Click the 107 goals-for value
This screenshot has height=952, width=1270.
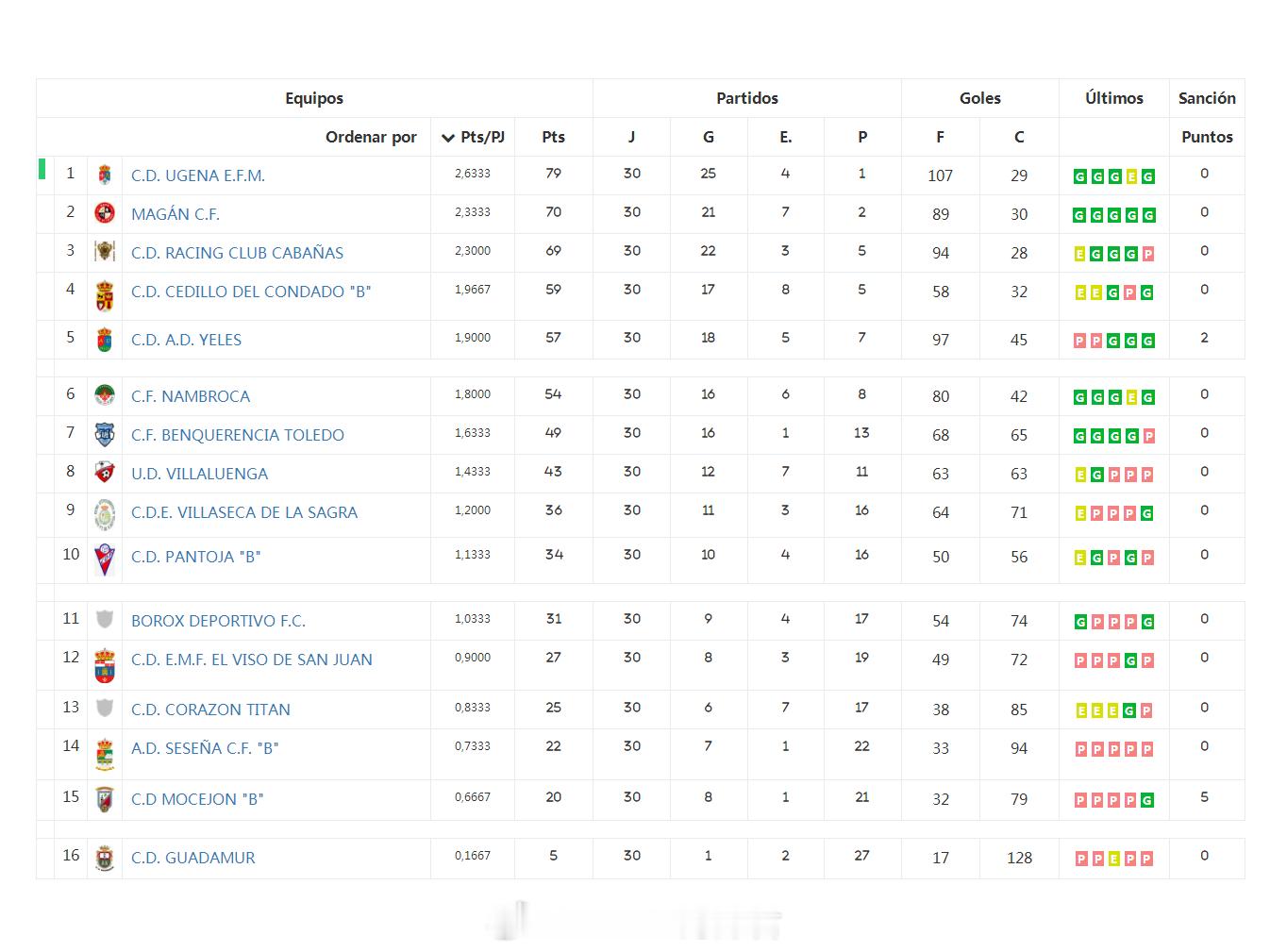940,175
